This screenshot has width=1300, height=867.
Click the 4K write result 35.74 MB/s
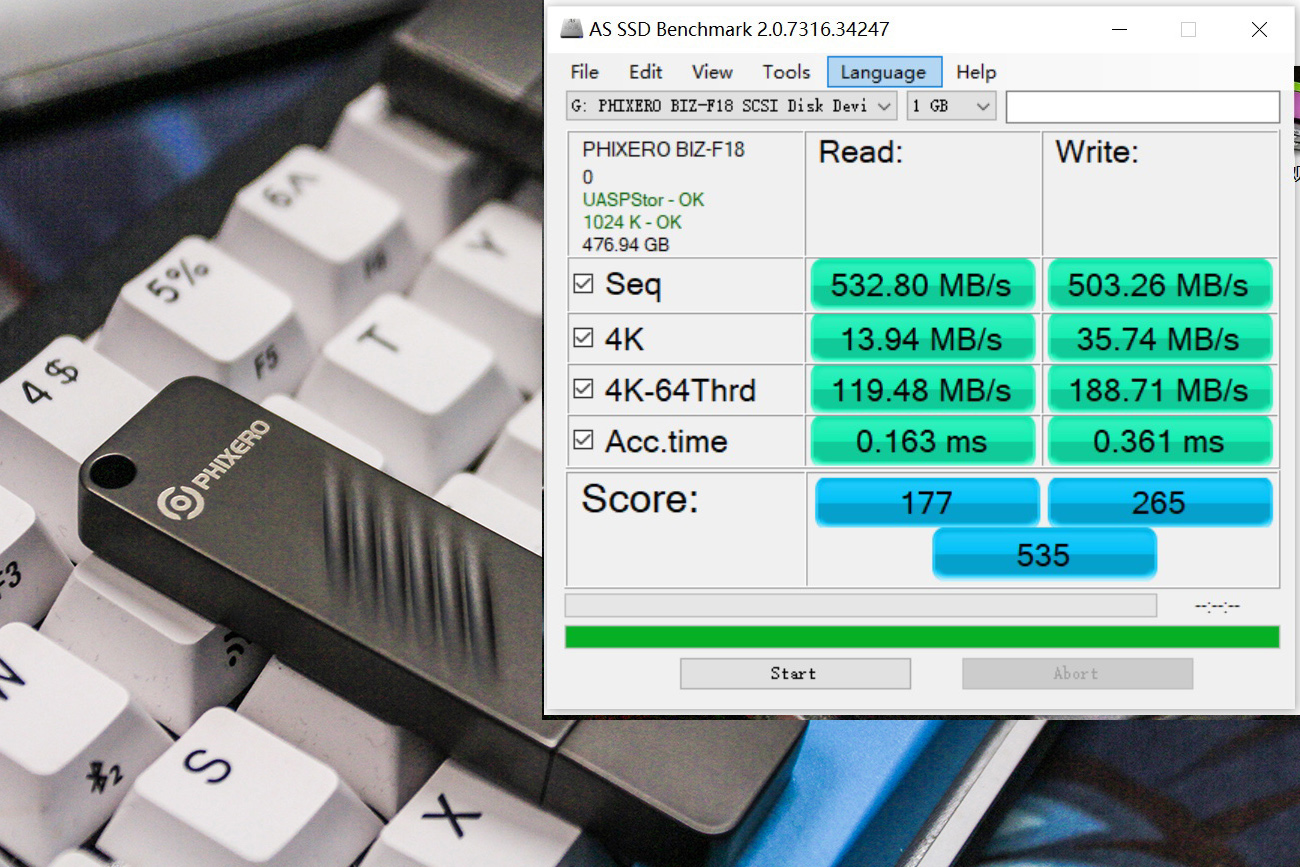pyautogui.click(x=1159, y=339)
